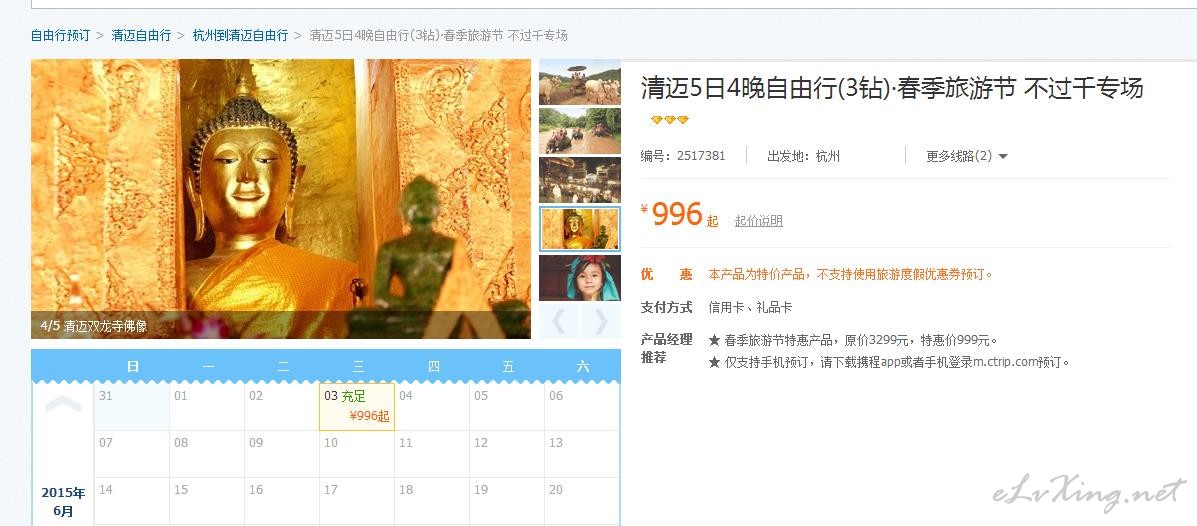Click calendar date 10

click(357, 454)
